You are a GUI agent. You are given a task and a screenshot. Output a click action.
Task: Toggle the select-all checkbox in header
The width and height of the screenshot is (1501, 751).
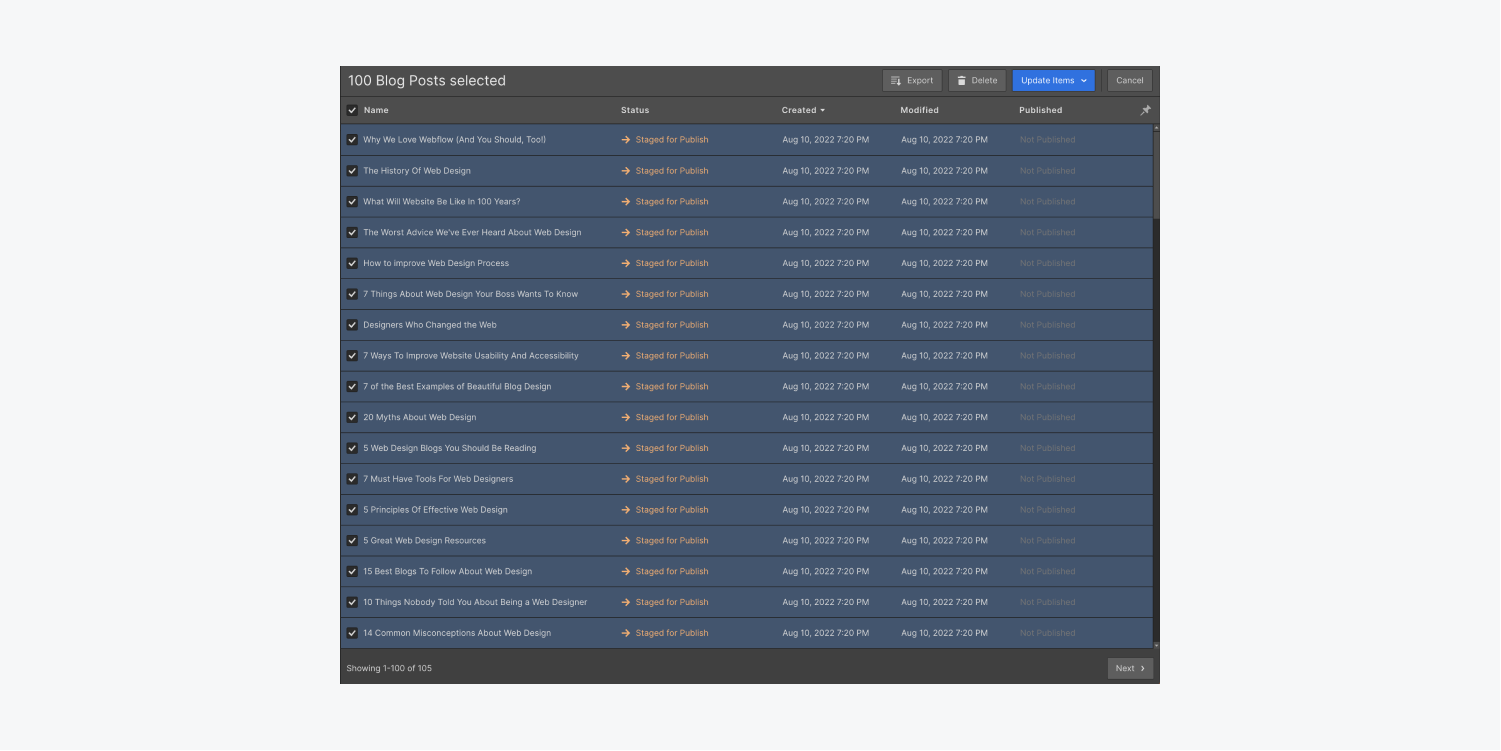[352, 110]
